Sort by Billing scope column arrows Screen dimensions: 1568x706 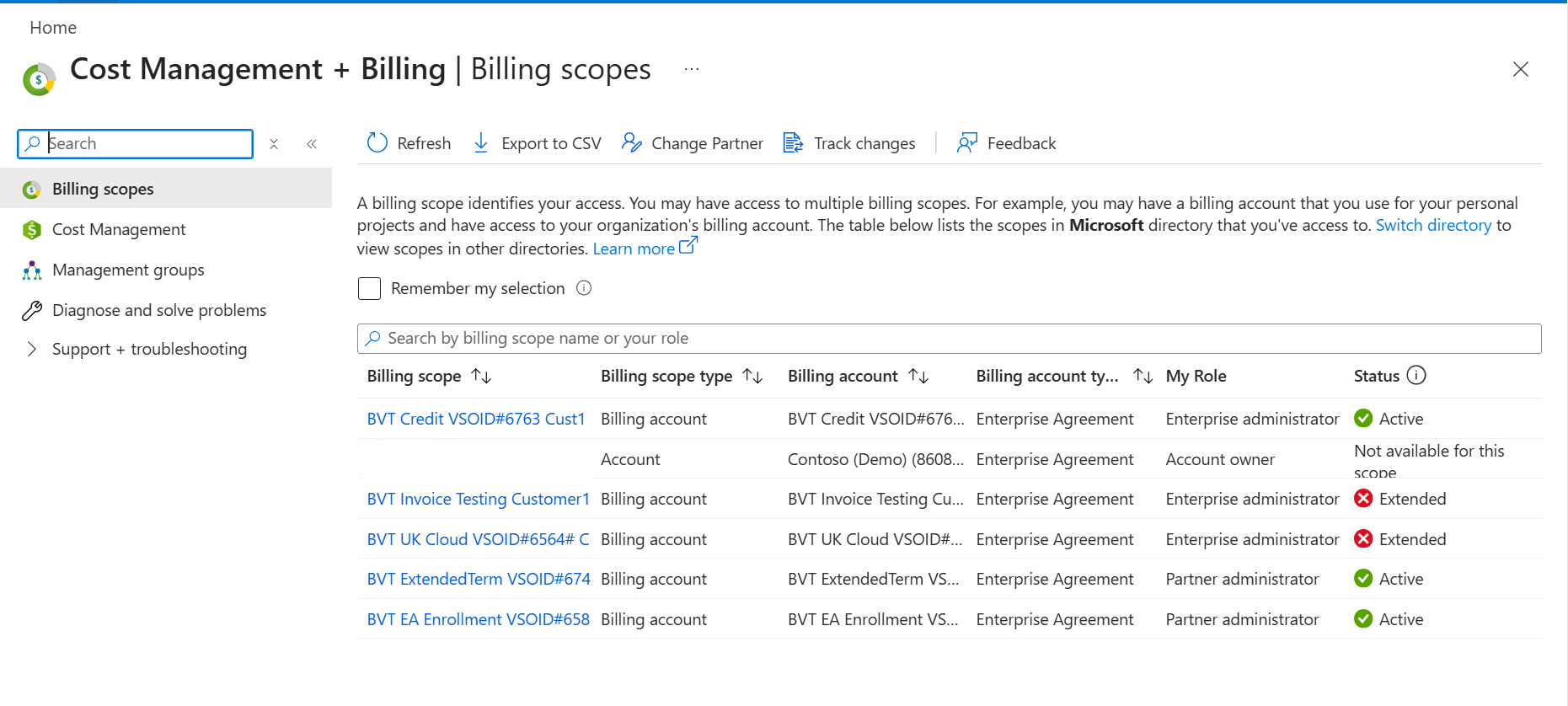click(x=481, y=377)
